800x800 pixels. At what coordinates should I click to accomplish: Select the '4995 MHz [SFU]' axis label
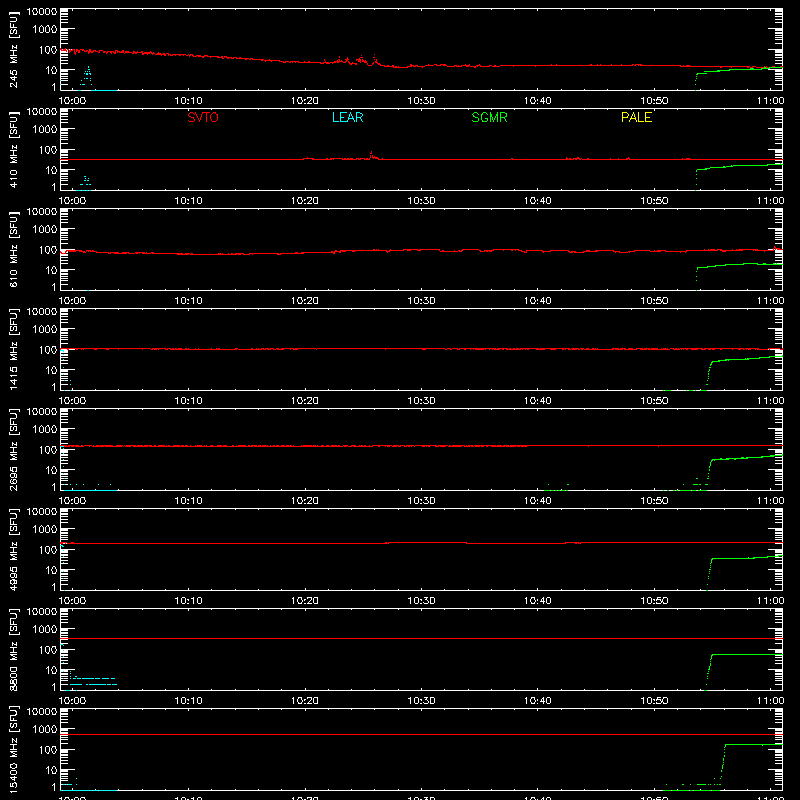tap(14, 549)
